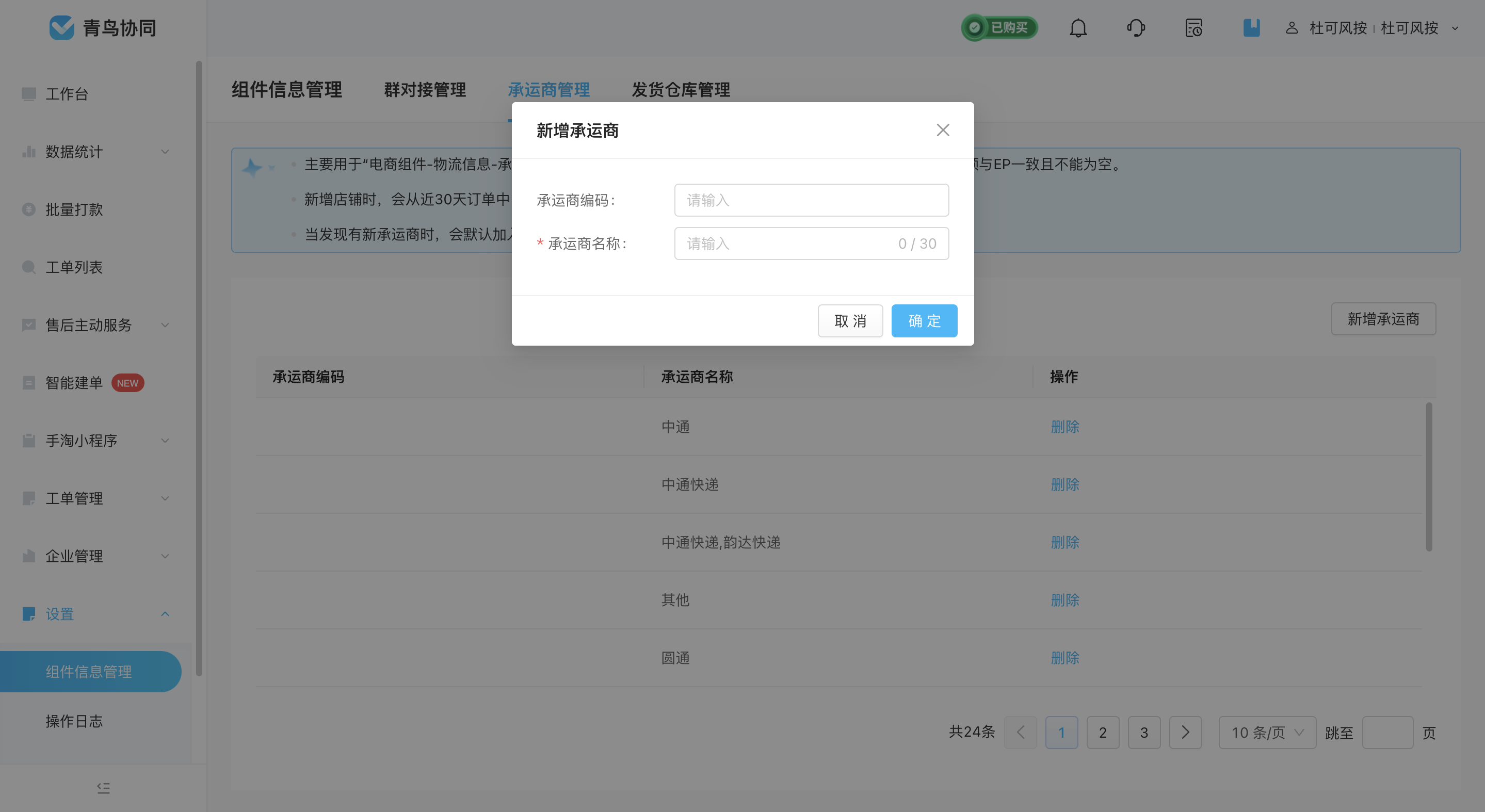
Task: Click the 共24条 total count text
Action: tap(972, 732)
